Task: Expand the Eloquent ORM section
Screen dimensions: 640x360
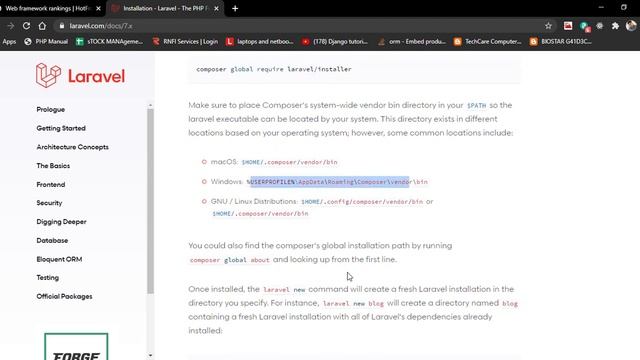Action: pyautogui.click(x=59, y=259)
